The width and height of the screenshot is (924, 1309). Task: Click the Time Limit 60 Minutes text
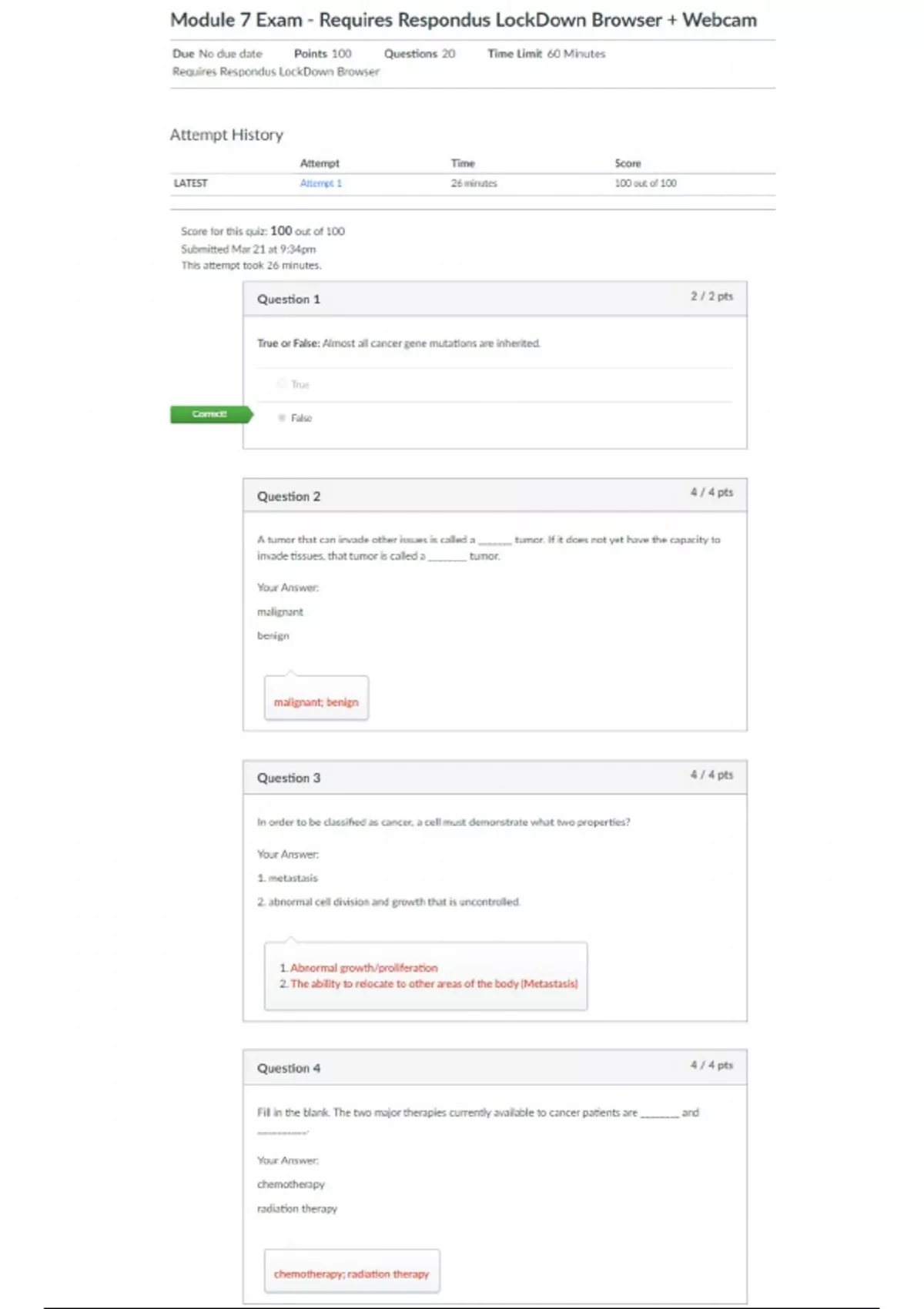[546, 54]
